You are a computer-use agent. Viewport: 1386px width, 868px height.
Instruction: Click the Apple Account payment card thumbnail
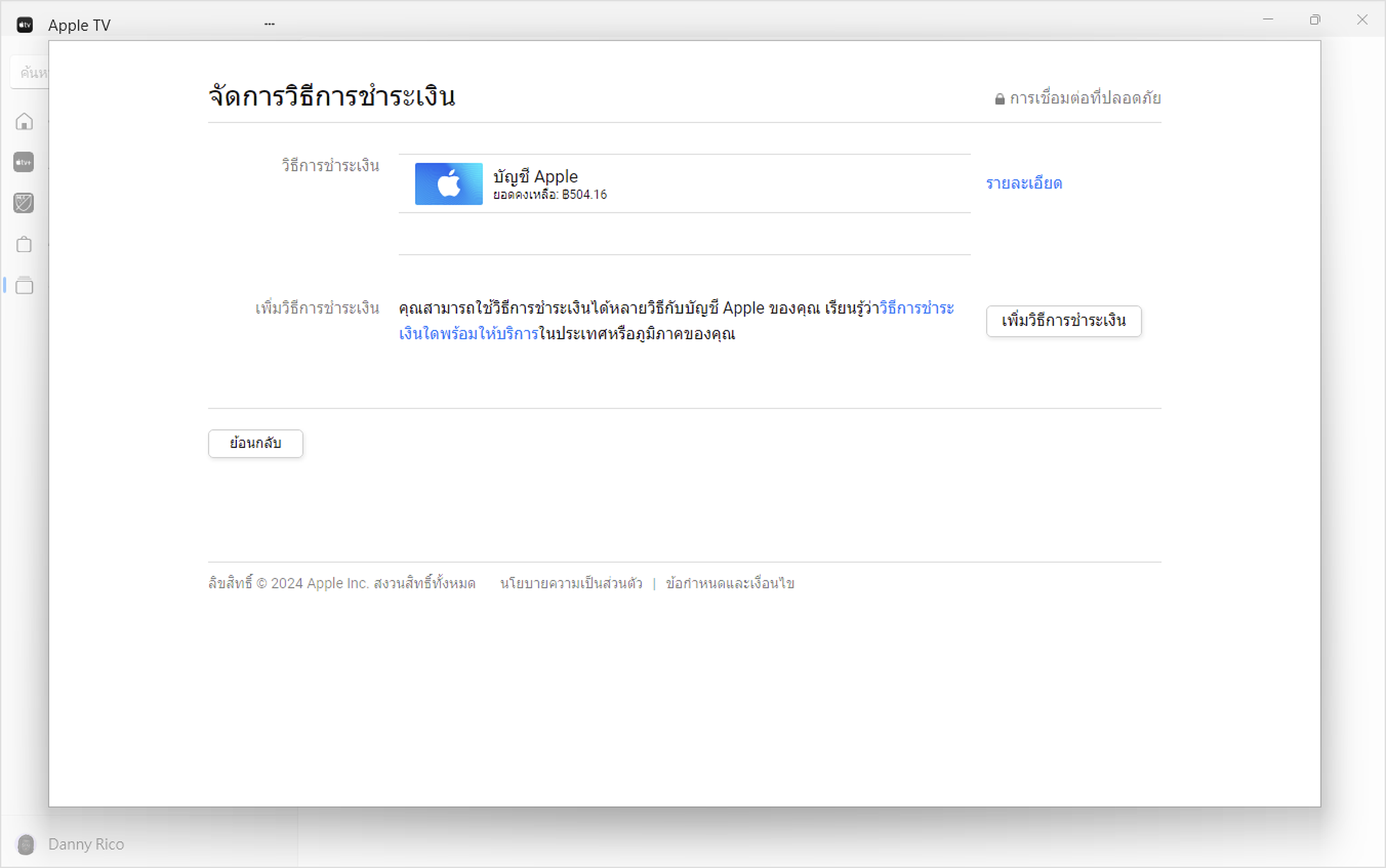(448, 184)
